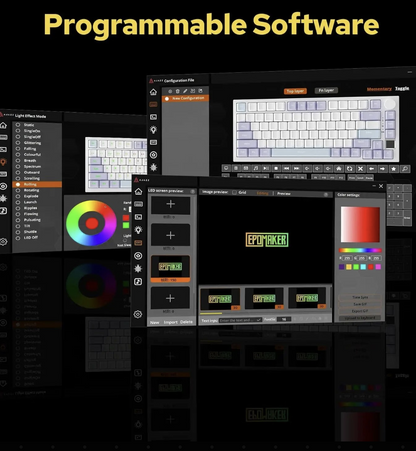The image size is (416, 451).
Task: Choose the Spectrum light effect option
Action: pos(32,166)
